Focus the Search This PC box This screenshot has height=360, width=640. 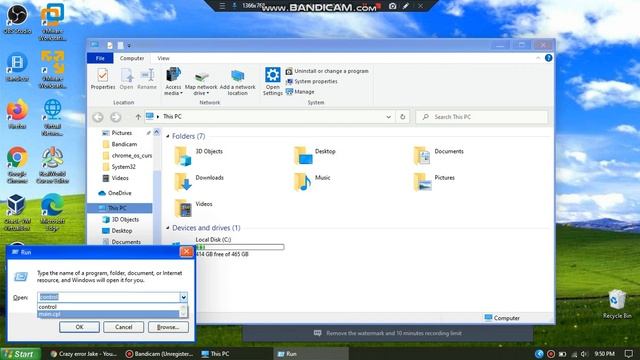tap(482, 117)
